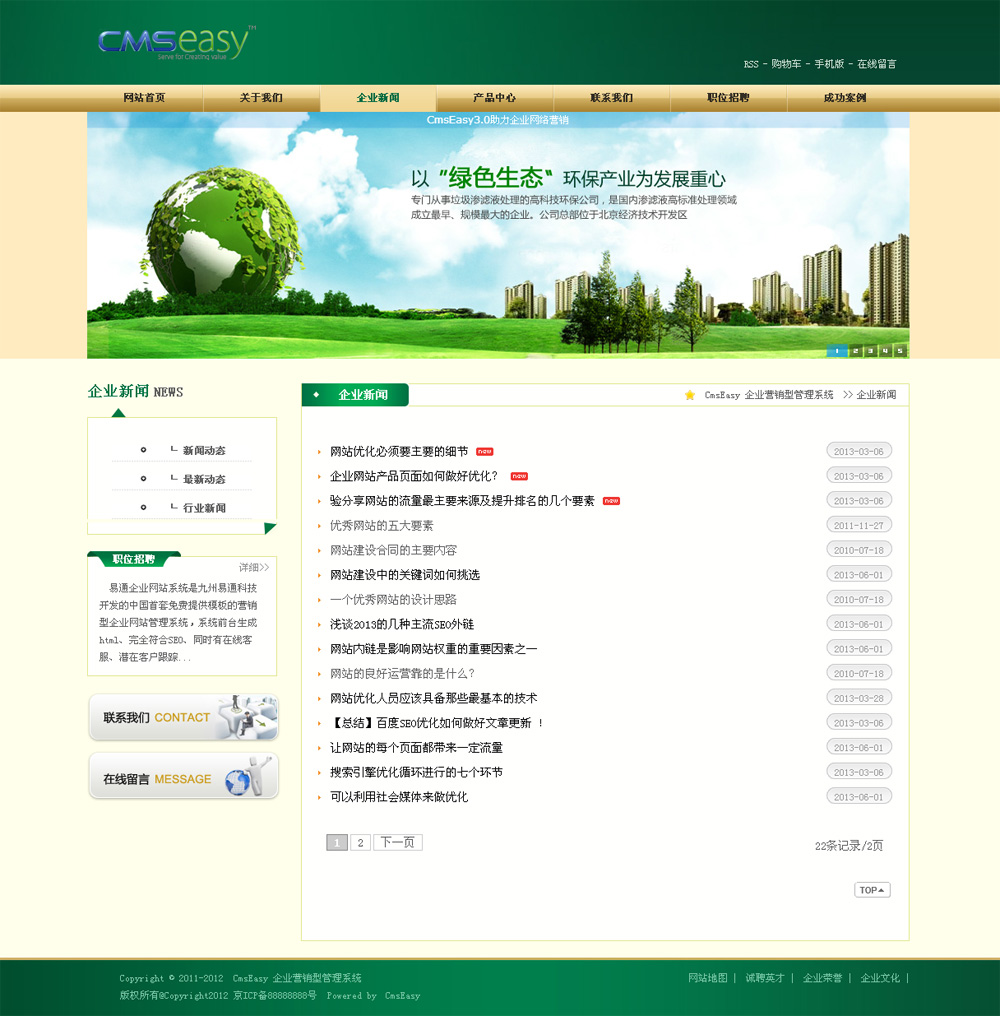This screenshot has width=1000, height=1016.
Task: Click the 网站地图 footer link
Action: 708,978
